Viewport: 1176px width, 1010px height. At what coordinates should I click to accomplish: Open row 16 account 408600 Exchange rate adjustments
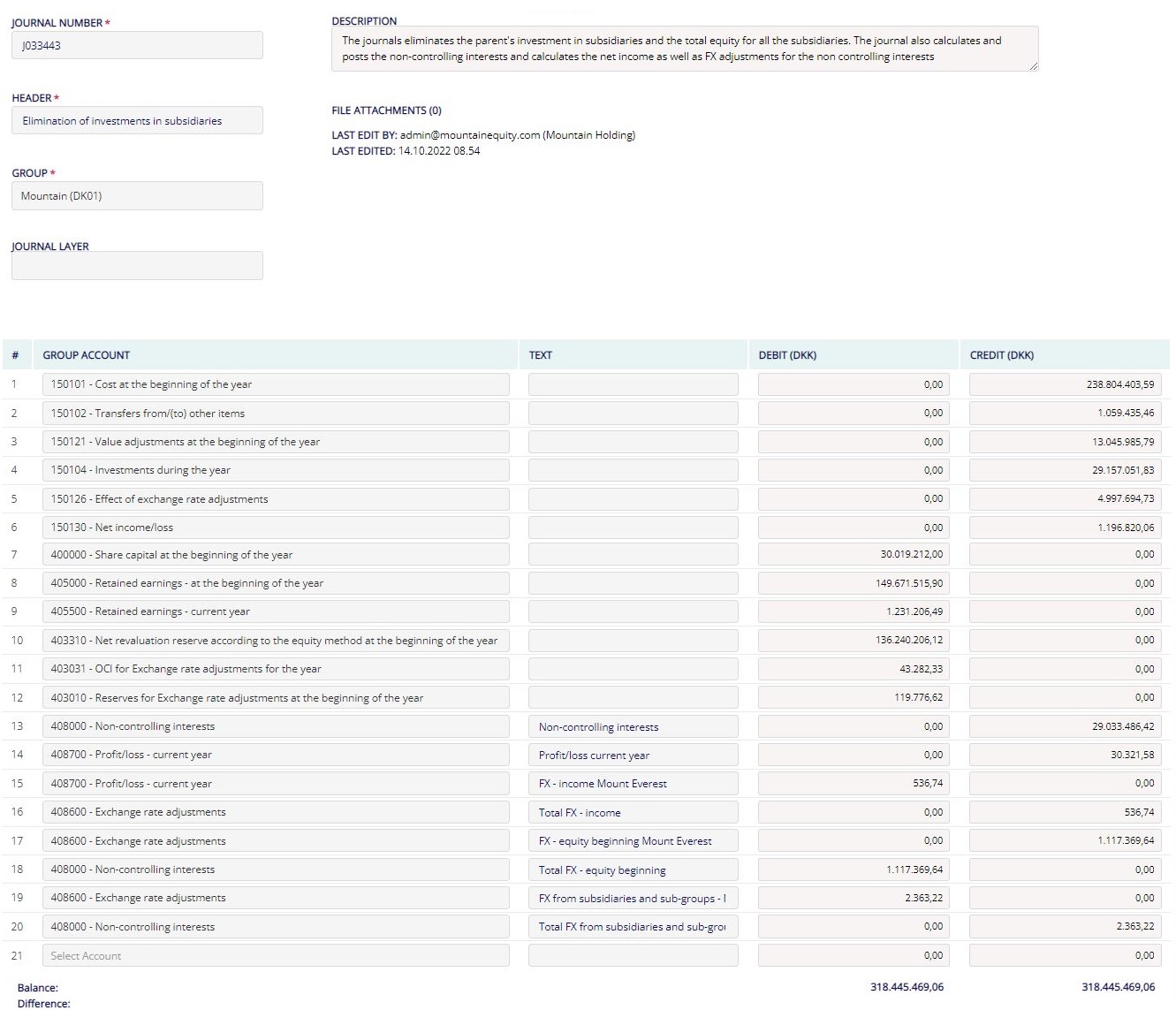click(276, 812)
